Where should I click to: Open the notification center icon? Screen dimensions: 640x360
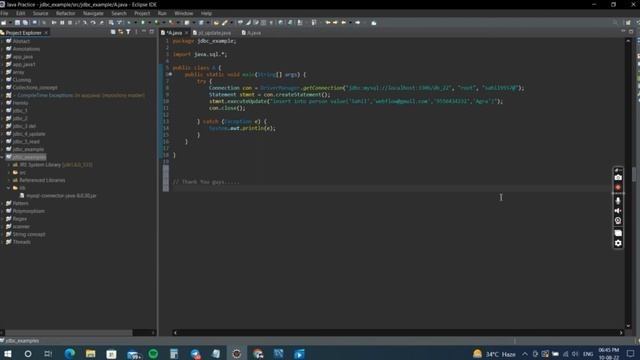(x=631, y=353)
